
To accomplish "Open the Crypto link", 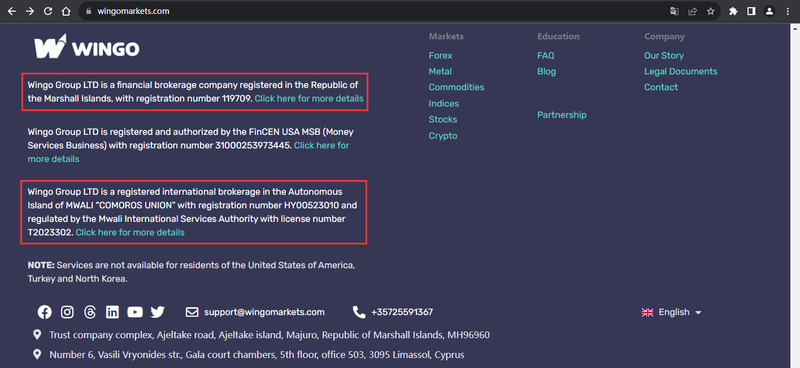I will tap(443, 136).
